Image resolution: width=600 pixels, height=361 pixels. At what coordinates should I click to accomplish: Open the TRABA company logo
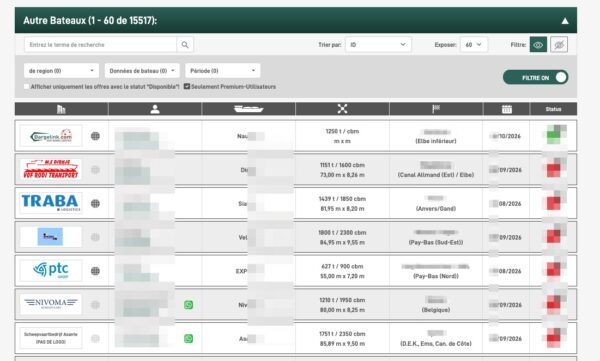tap(51, 203)
